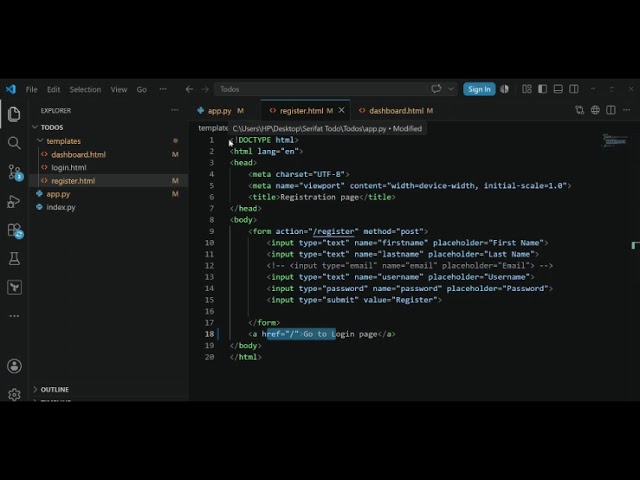Go forward with the right arrow

pyautogui.click(x=205, y=89)
